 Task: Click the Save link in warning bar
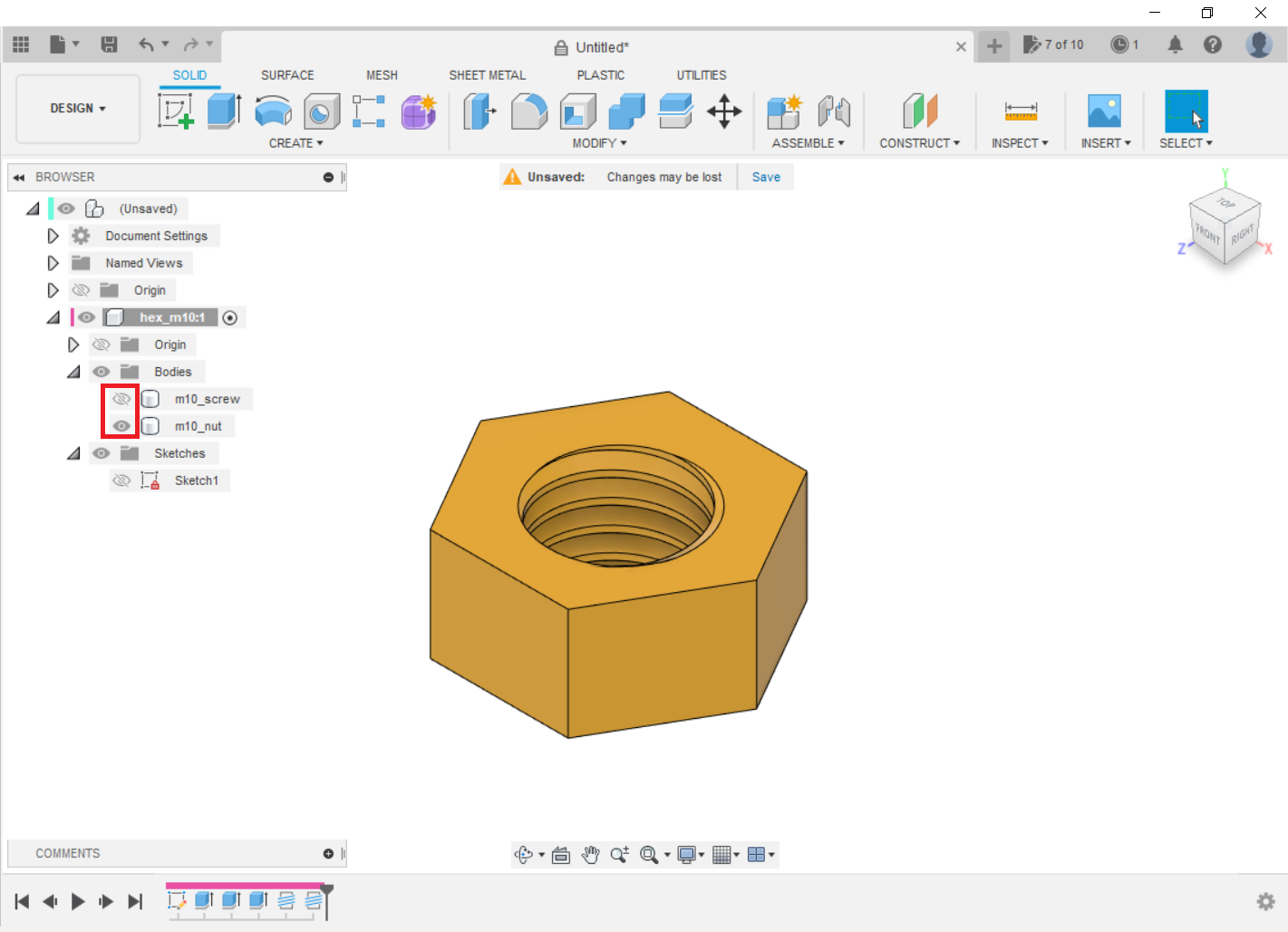(766, 177)
